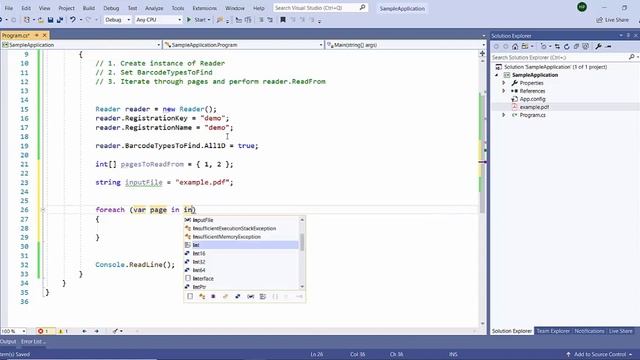This screenshot has height=360, width=640.
Task: Click the Switch Views icon in Solution Explorer
Action: pyautogui.click(x=525, y=47)
